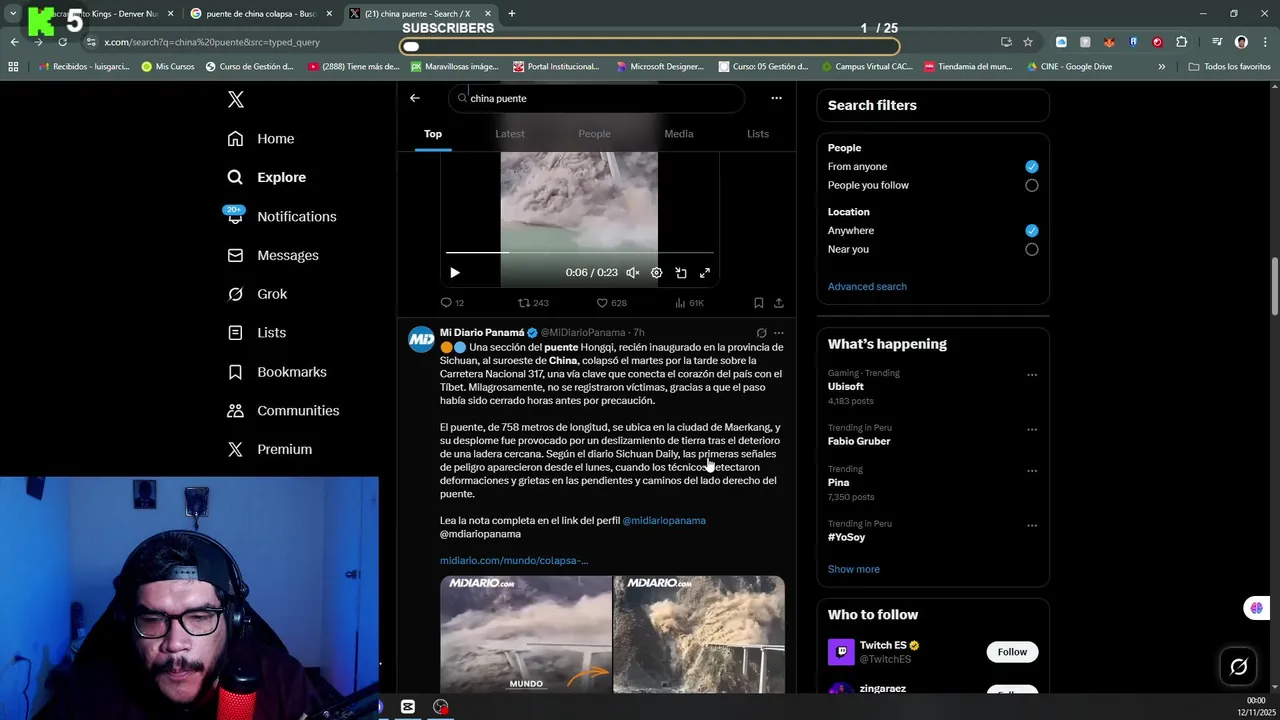View analytics showing 61K views
The height and width of the screenshot is (720, 1280).
point(689,303)
